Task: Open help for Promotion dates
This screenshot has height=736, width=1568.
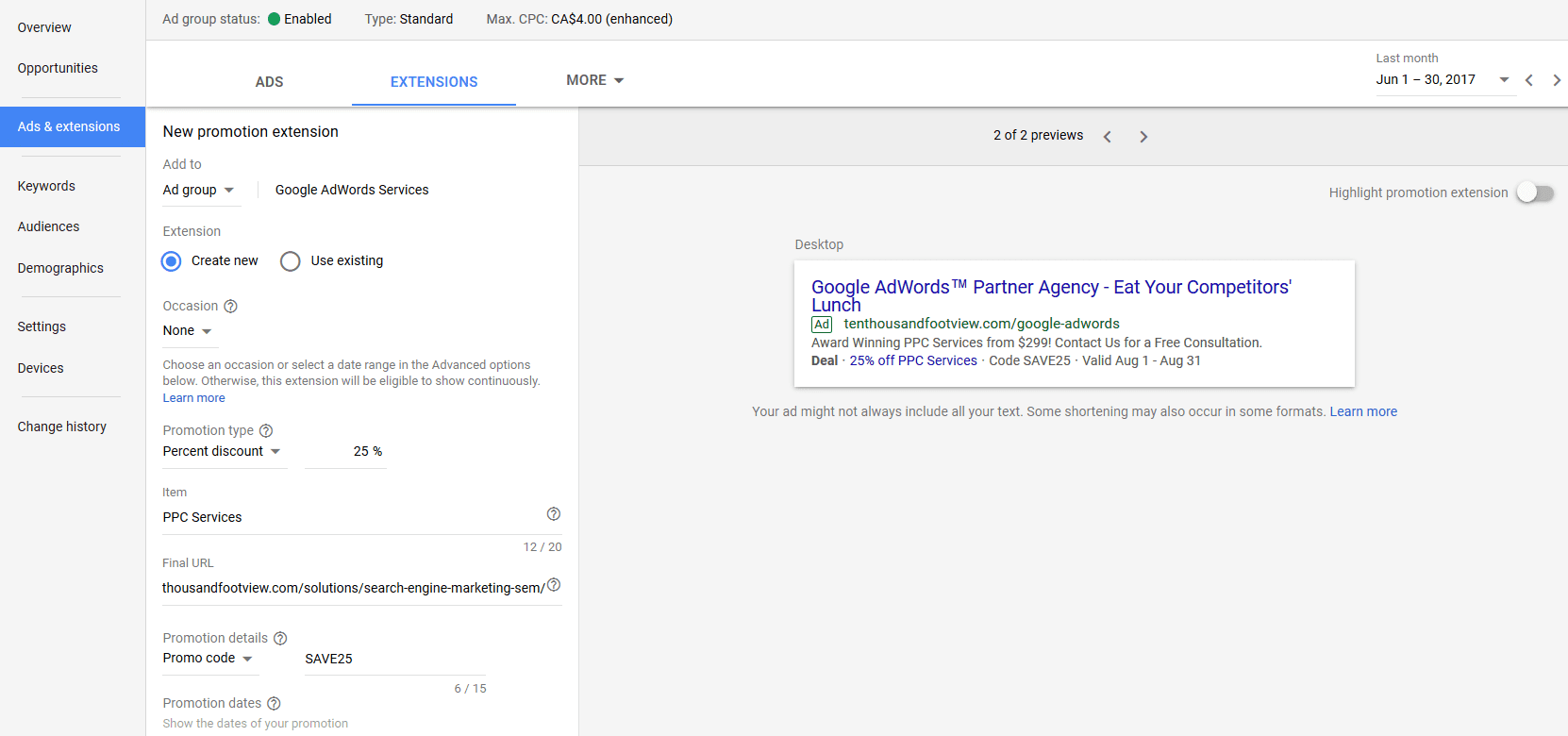Action: [274, 703]
